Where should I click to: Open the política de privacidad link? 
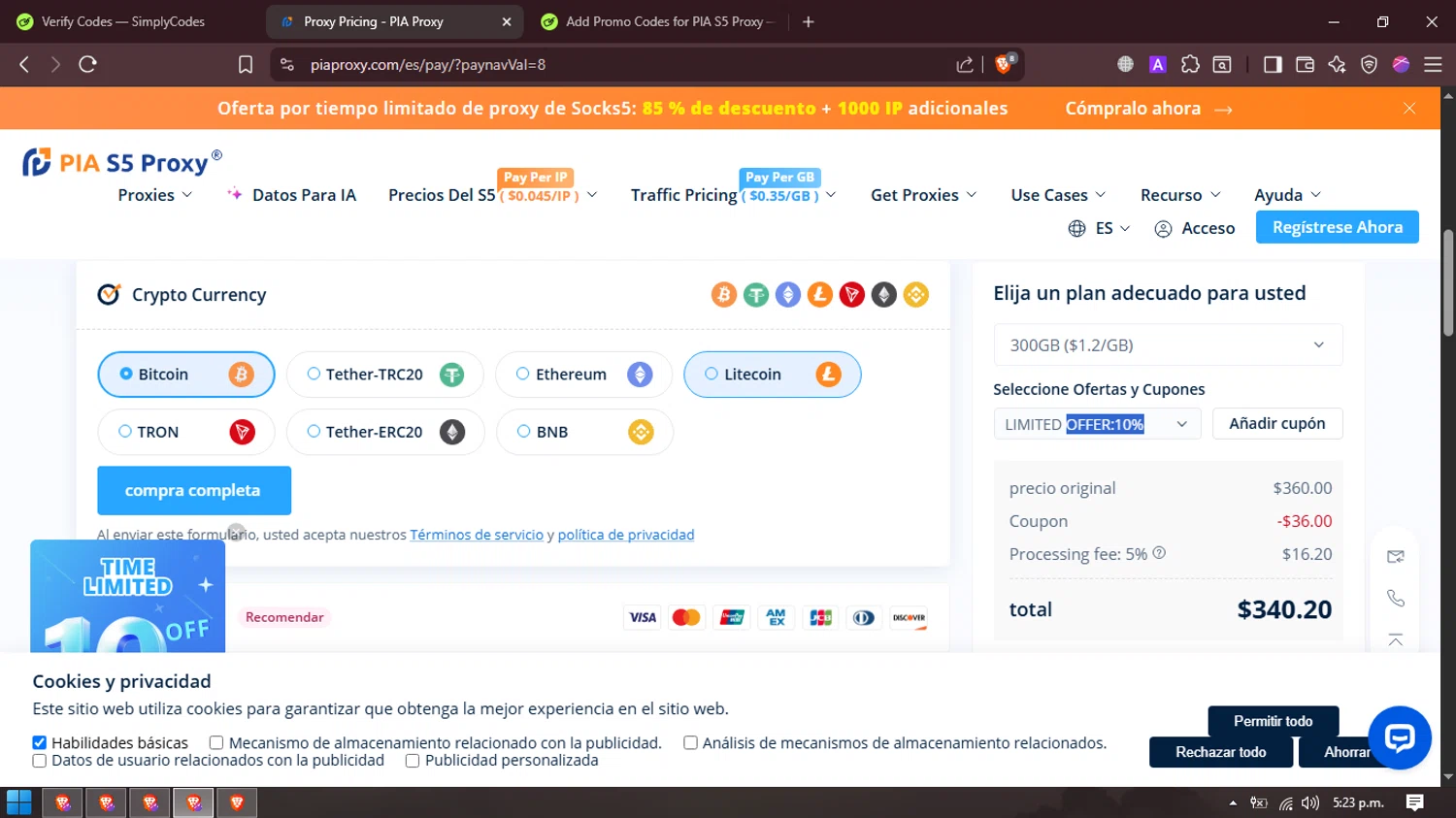[626, 535]
